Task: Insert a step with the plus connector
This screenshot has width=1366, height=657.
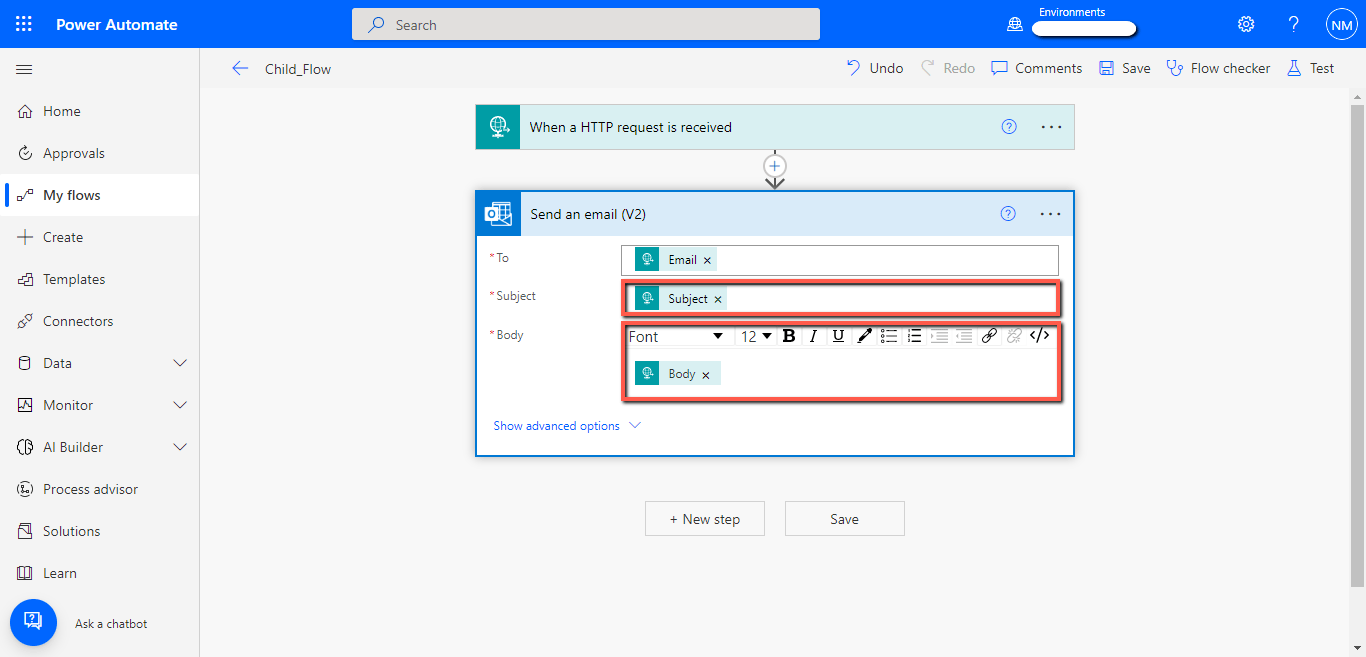Action: click(775, 166)
